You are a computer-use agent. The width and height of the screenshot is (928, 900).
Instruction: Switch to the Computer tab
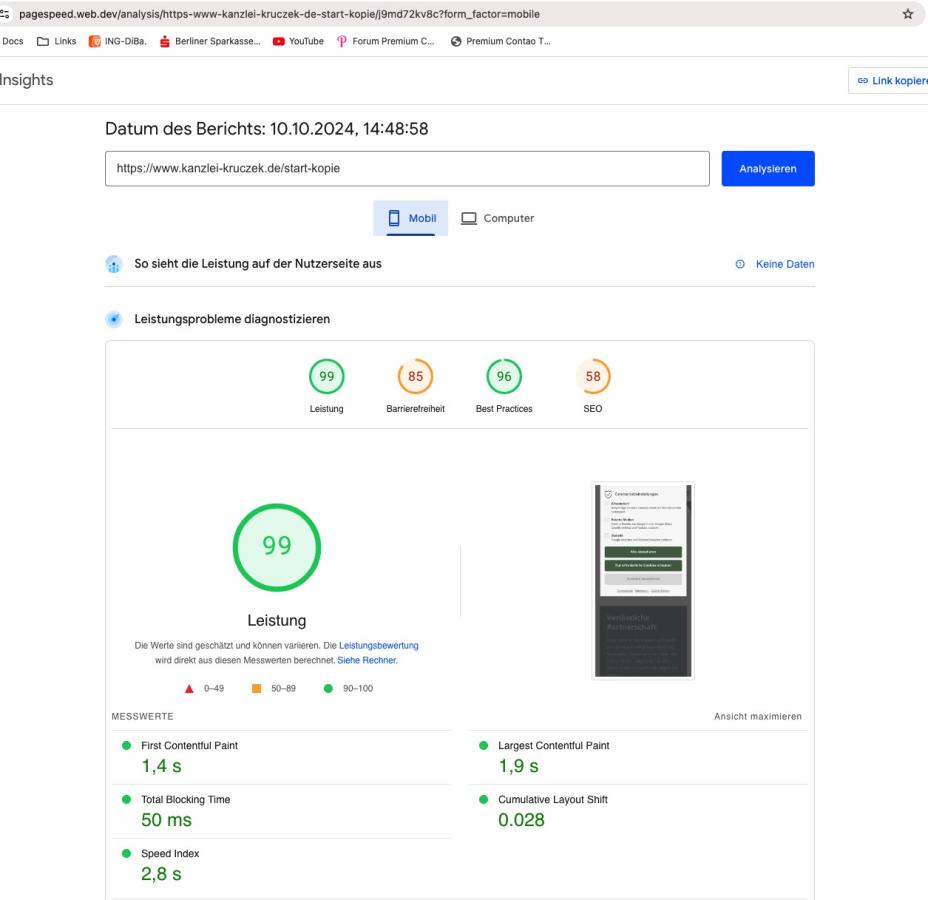(x=497, y=218)
